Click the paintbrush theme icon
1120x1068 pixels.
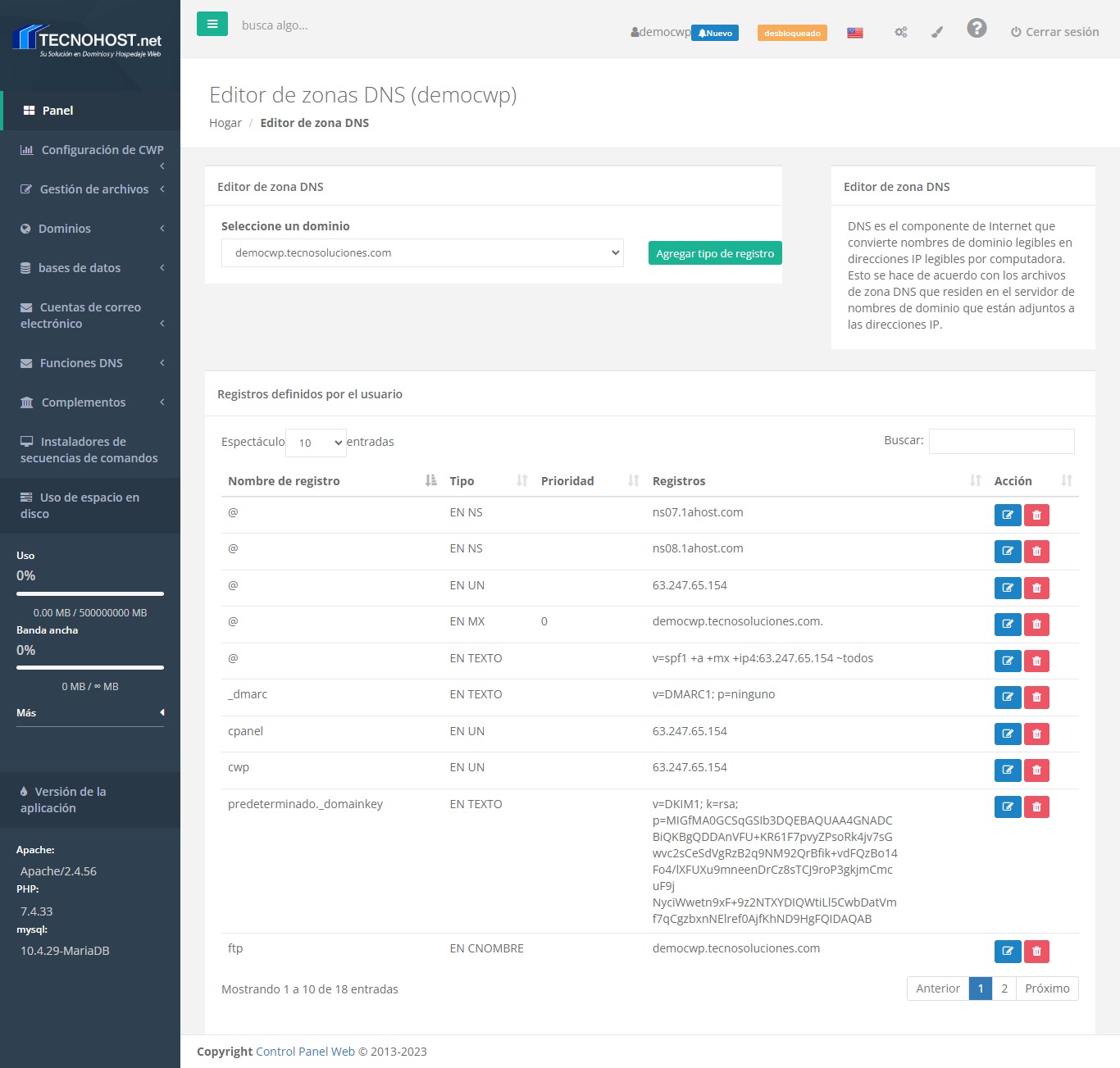point(937,32)
